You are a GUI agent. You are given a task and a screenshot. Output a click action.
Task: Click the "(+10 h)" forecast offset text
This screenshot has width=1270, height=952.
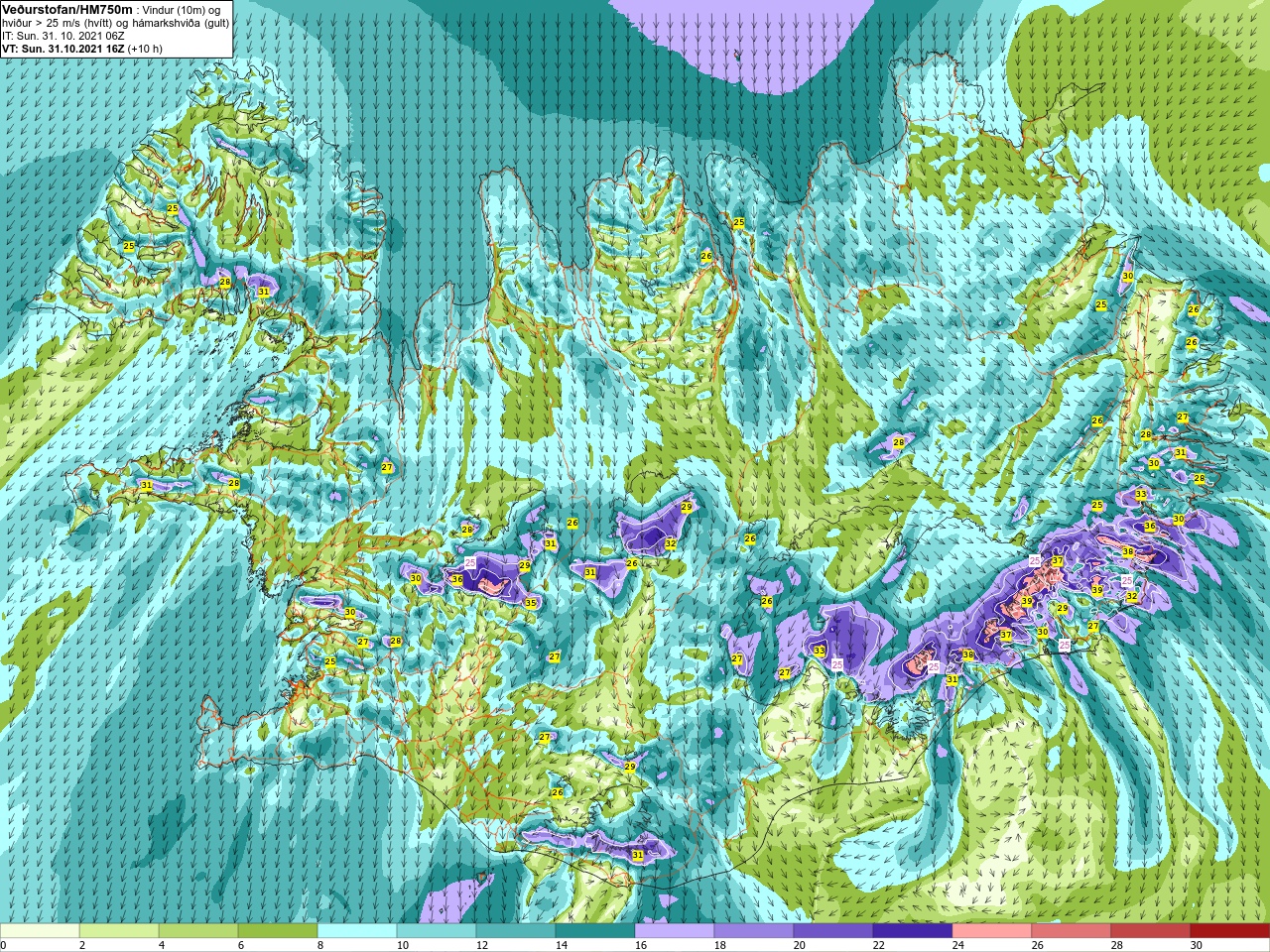point(145,48)
